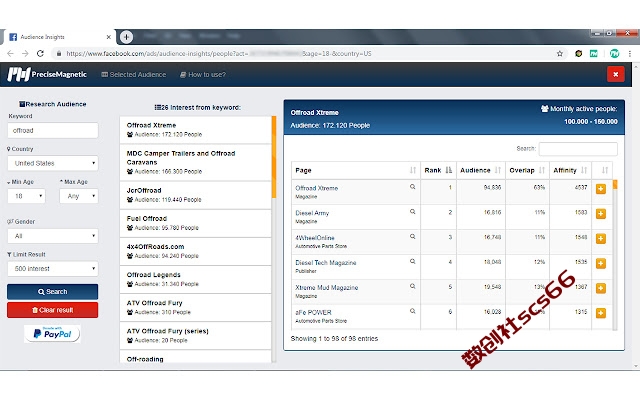The width and height of the screenshot is (640, 400).
Task: Click the back navigation arrow in browser
Action: (x=10, y=53)
